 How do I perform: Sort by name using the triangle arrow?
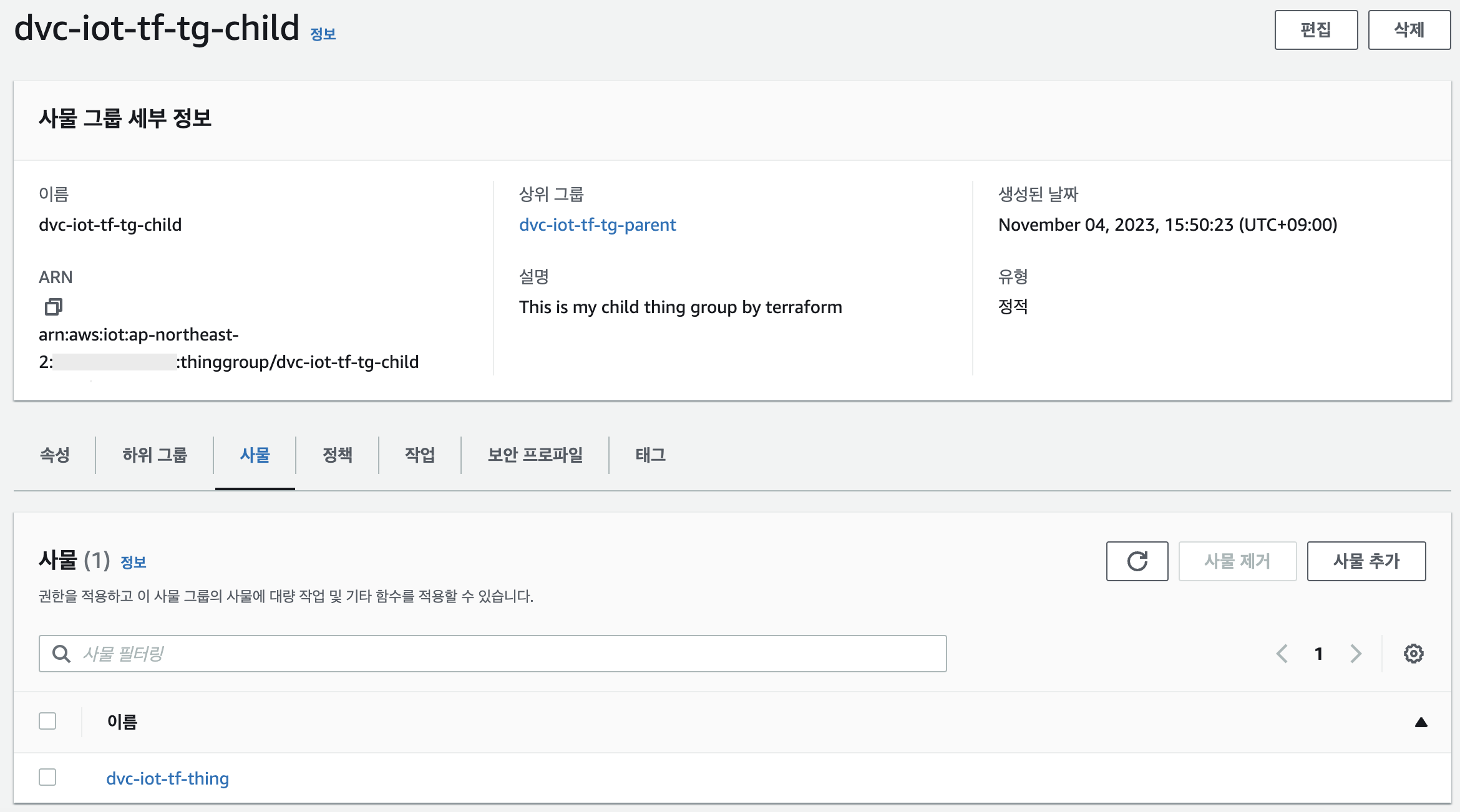[x=1421, y=722]
